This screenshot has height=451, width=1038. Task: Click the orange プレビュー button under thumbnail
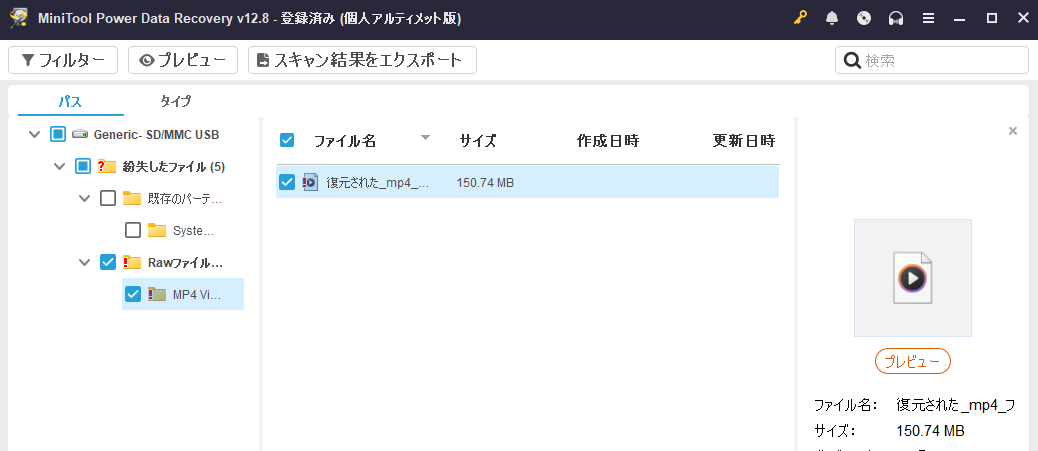913,362
